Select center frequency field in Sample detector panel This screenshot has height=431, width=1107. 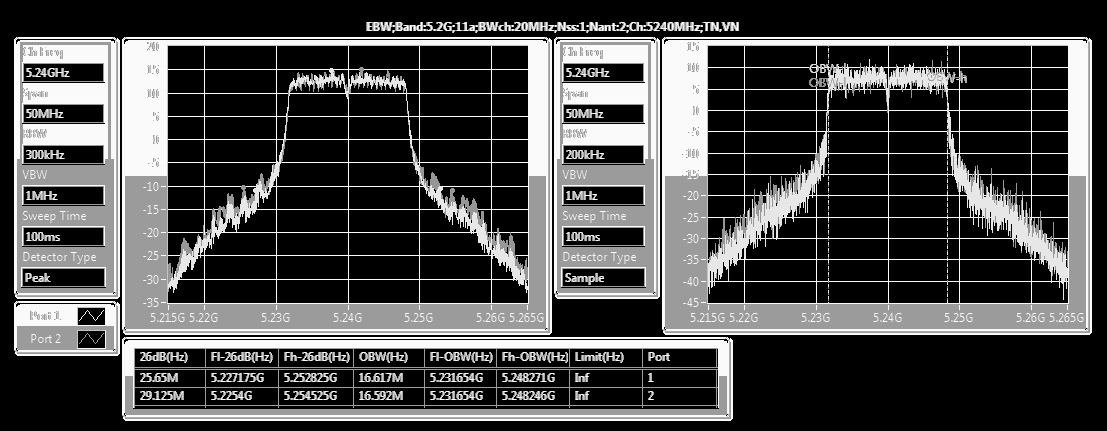[603, 73]
